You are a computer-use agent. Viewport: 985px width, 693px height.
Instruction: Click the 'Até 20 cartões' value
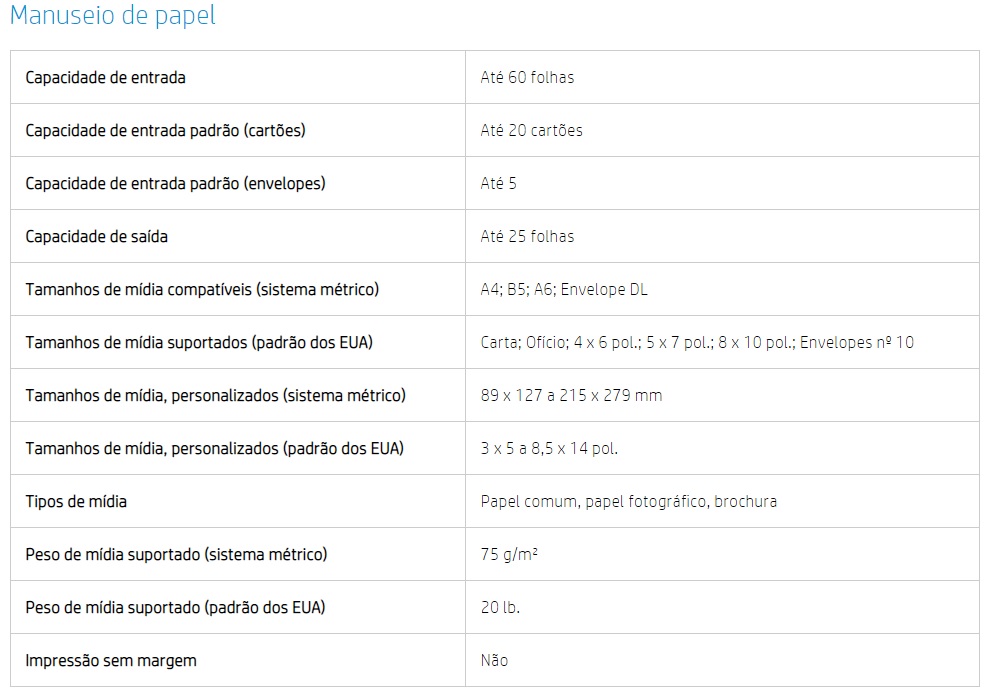coord(531,131)
